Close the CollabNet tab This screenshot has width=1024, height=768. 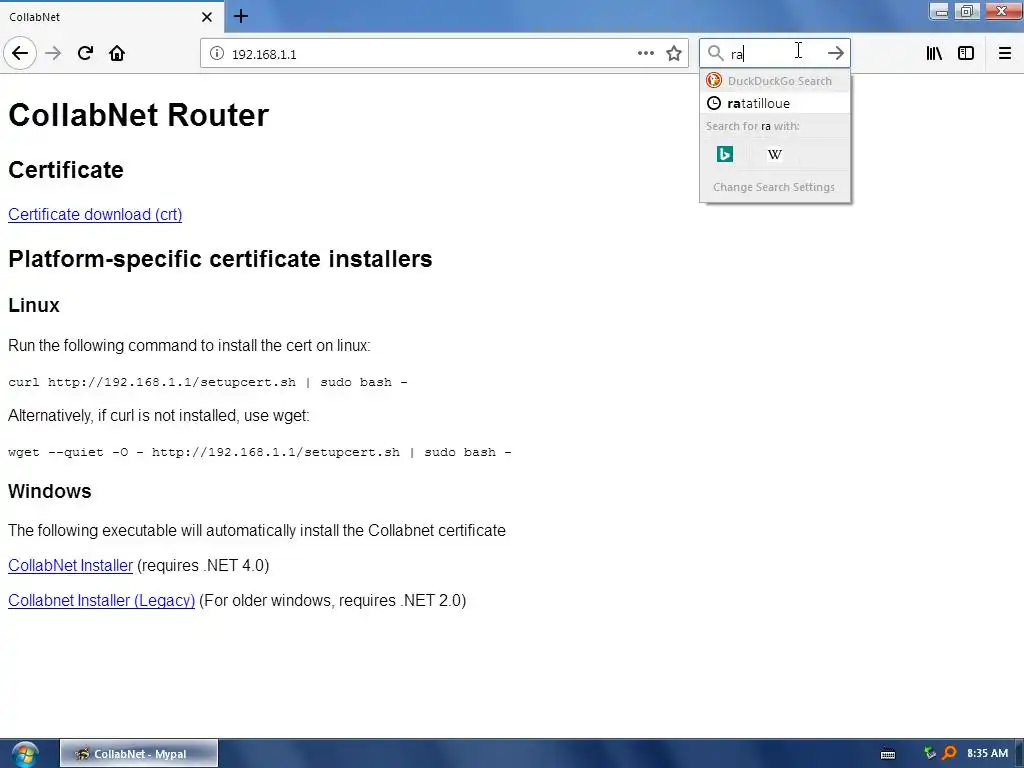click(x=207, y=16)
